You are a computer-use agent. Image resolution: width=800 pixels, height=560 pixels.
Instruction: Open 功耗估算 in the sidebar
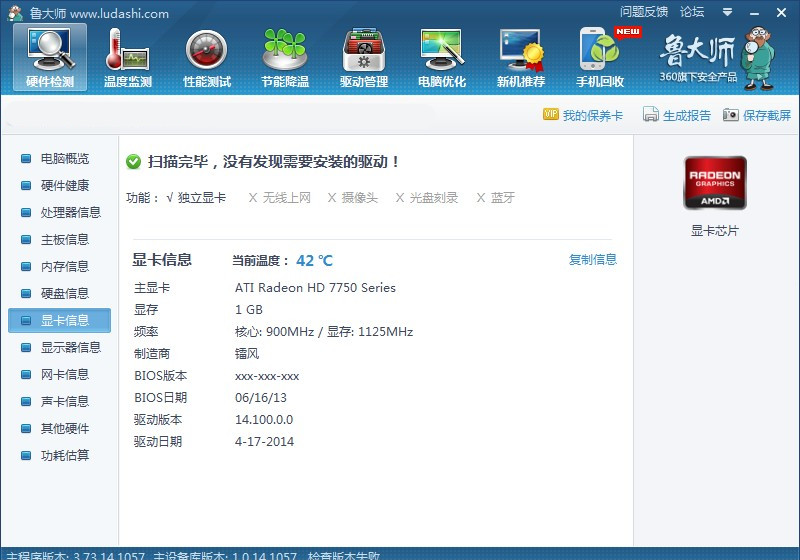coord(64,456)
